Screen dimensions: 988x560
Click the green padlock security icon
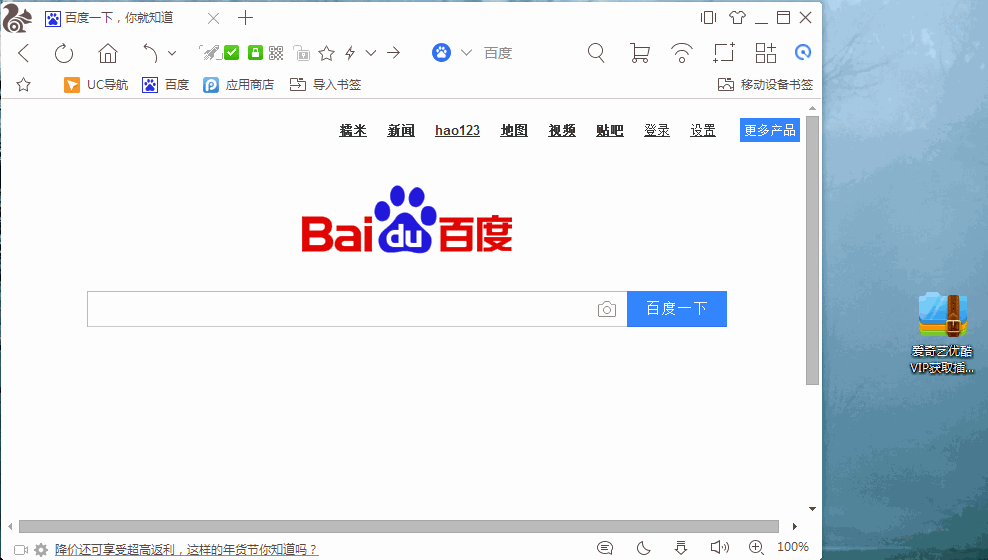[x=255, y=52]
